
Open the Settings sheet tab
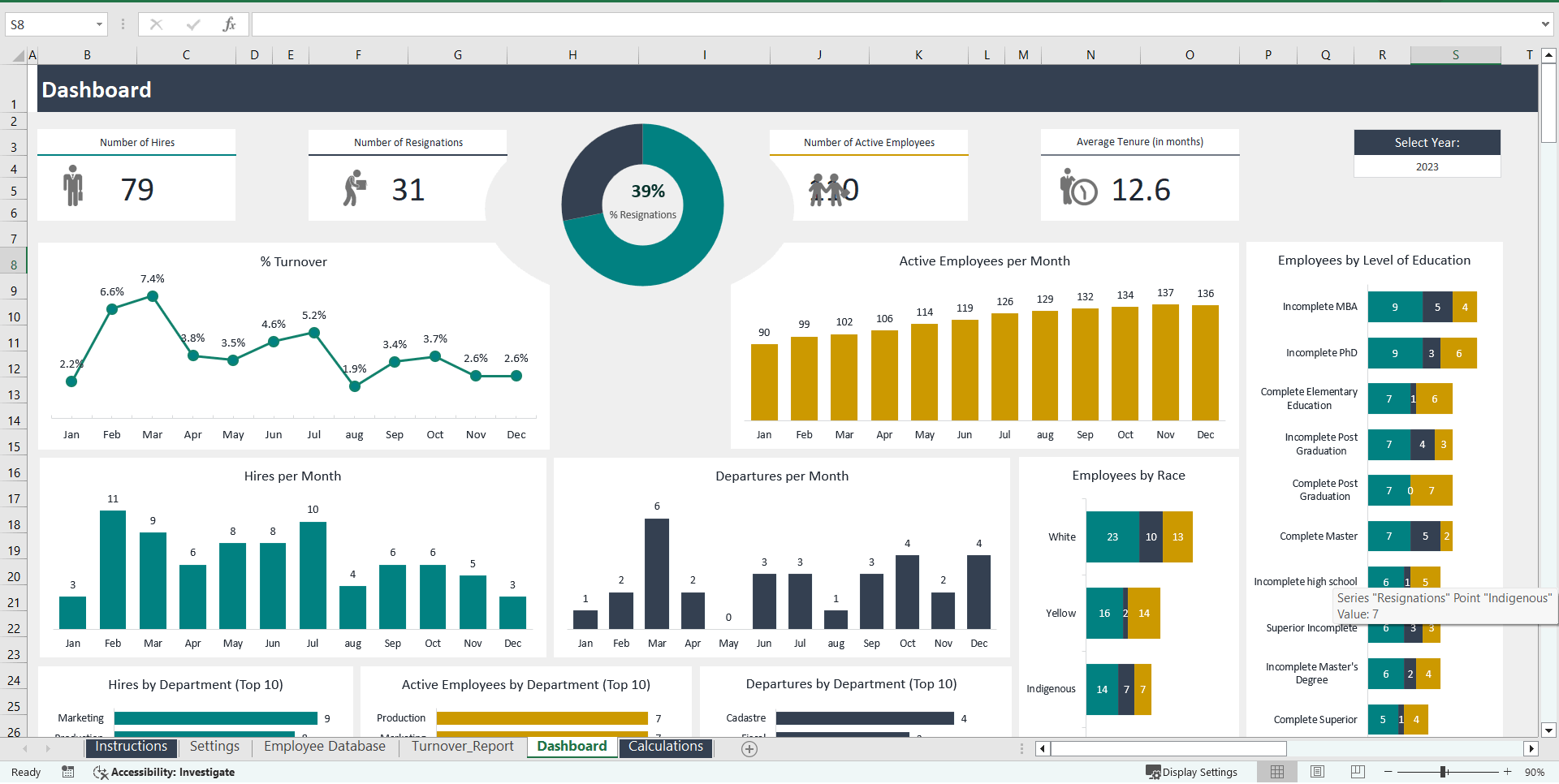coord(214,747)
